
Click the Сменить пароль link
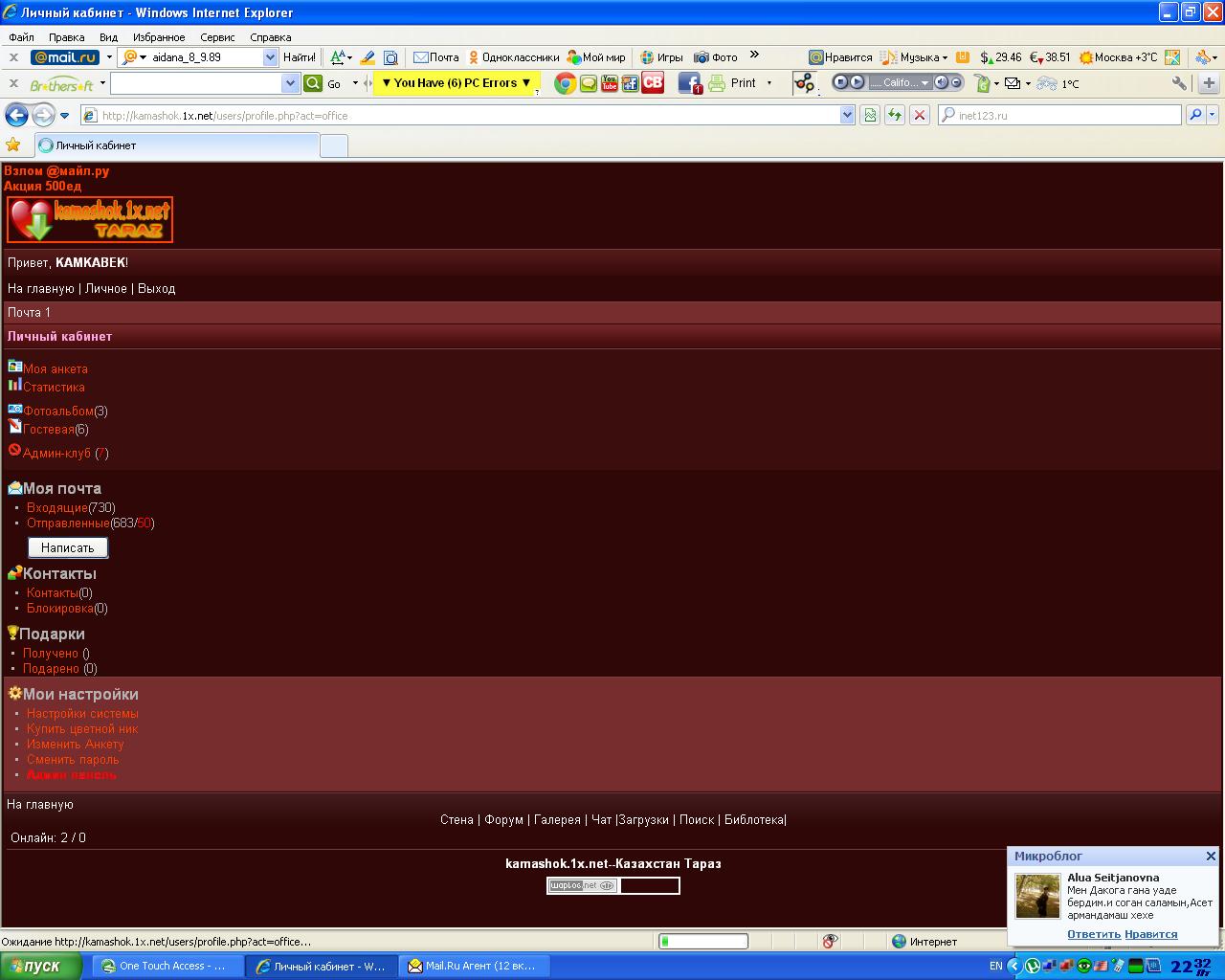click(x=73, y=760)
